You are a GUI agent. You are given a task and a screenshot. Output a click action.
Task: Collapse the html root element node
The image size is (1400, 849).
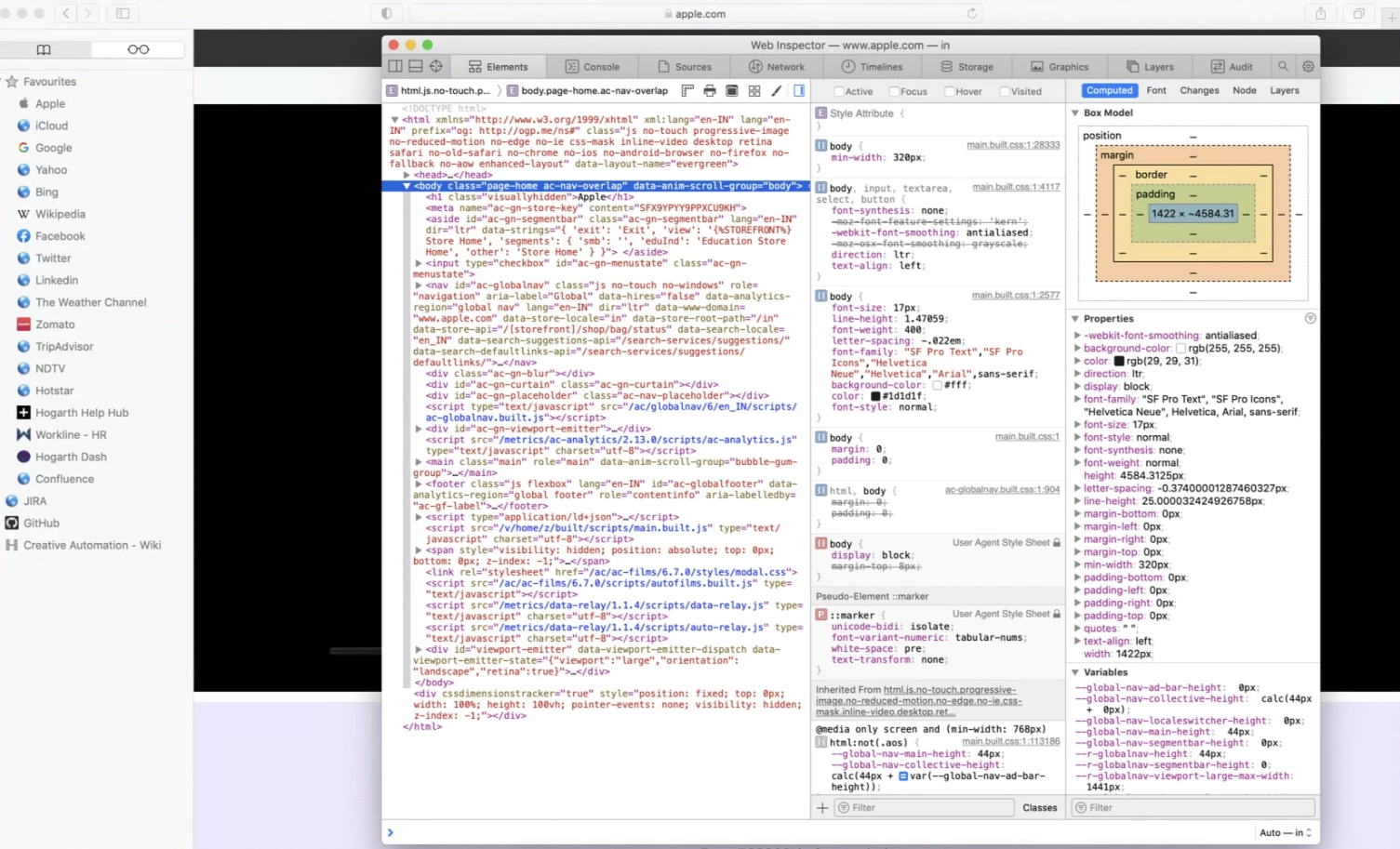[x=395, y=119]
